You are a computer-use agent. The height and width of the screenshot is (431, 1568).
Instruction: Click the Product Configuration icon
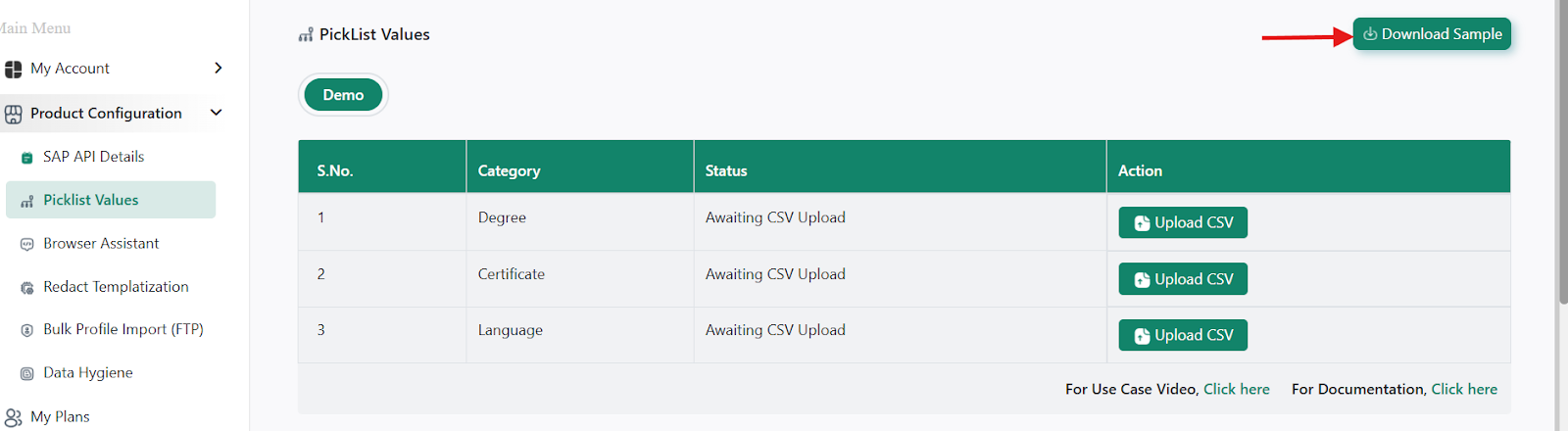pyautogui.click(x=13, y=114)
